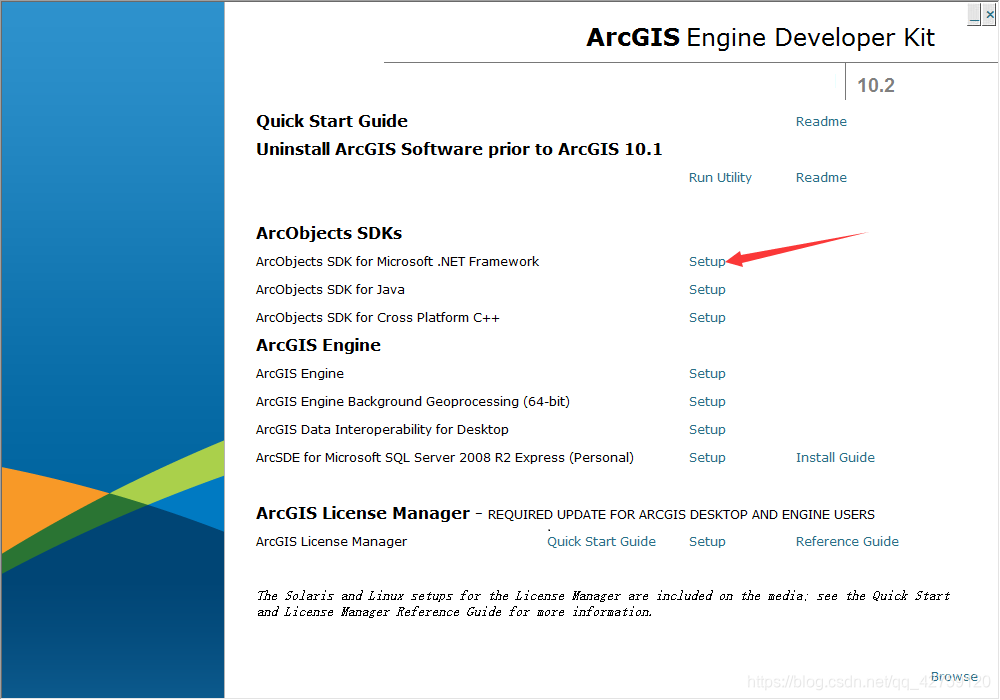Click the 'ArcGIS Engine' bold section heading
The width and height of the screenshot is (1000, 700).
tap(318, 345)
